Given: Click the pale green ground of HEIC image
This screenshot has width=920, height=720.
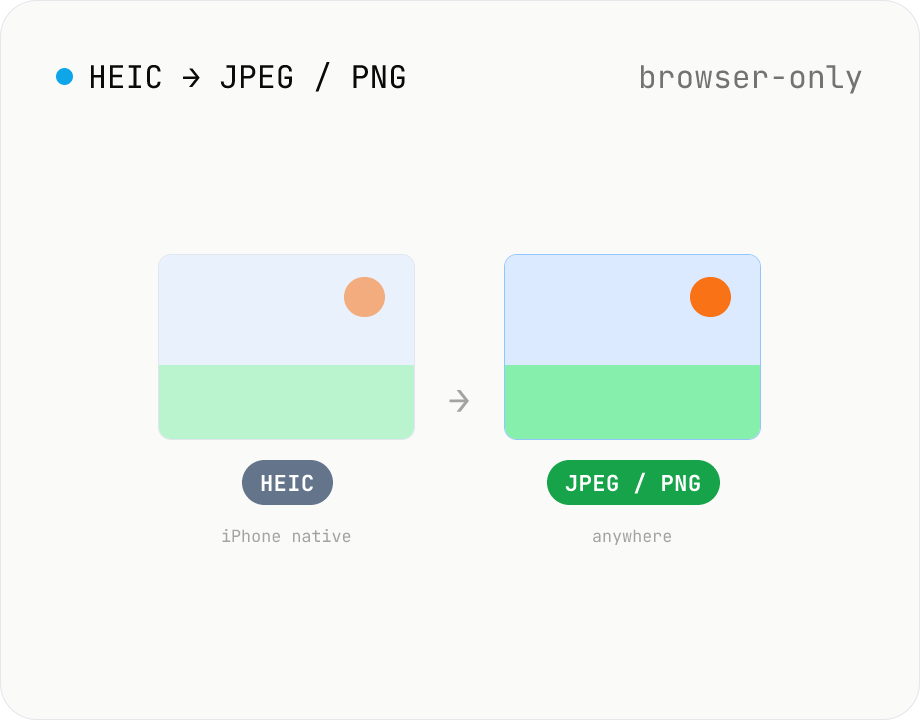Looking at the screenshot, I should pos(286,402).
